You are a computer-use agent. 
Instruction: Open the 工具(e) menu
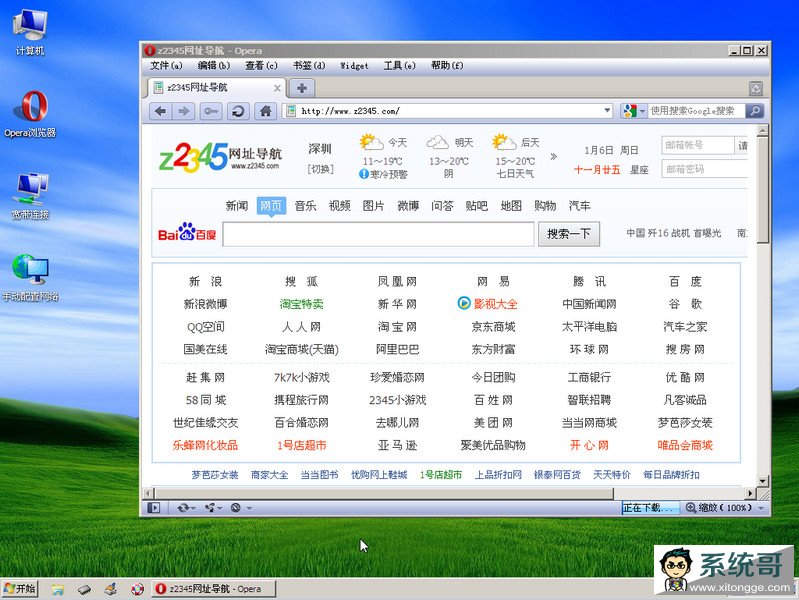(400, 65)
